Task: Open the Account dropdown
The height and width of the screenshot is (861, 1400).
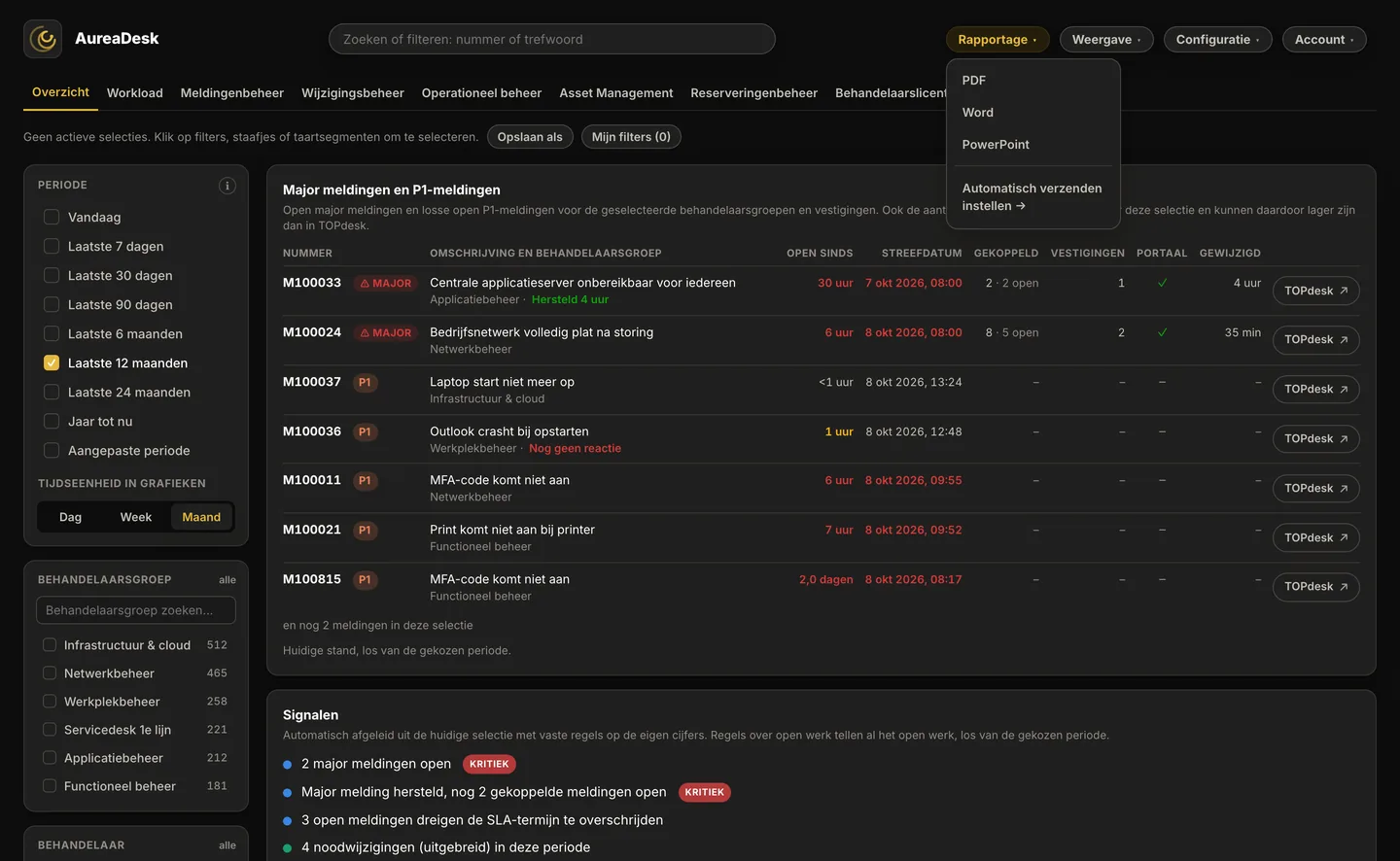Action: [1324, 40]
